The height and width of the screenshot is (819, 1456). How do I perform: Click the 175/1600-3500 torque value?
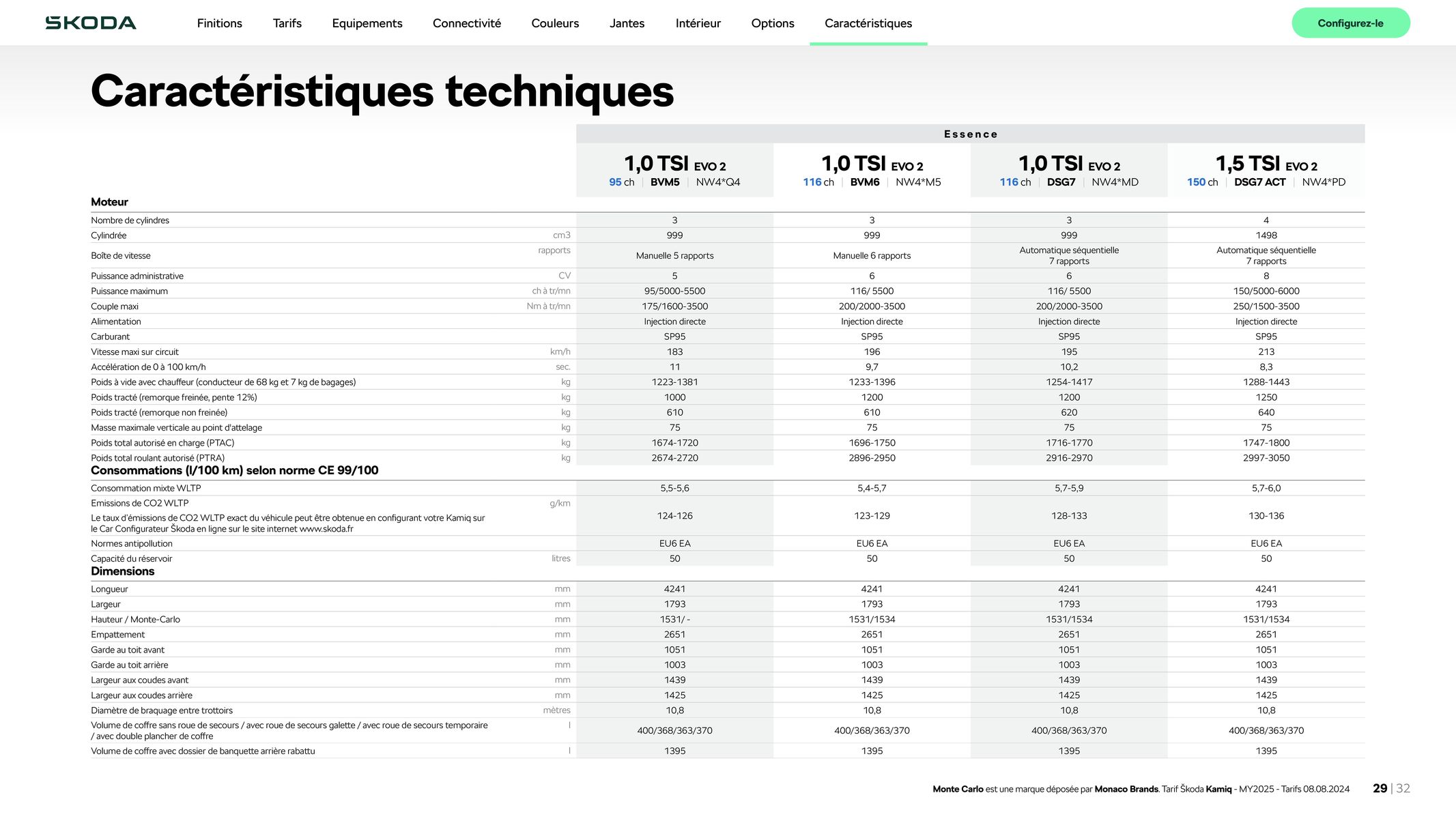coord(675,306)
